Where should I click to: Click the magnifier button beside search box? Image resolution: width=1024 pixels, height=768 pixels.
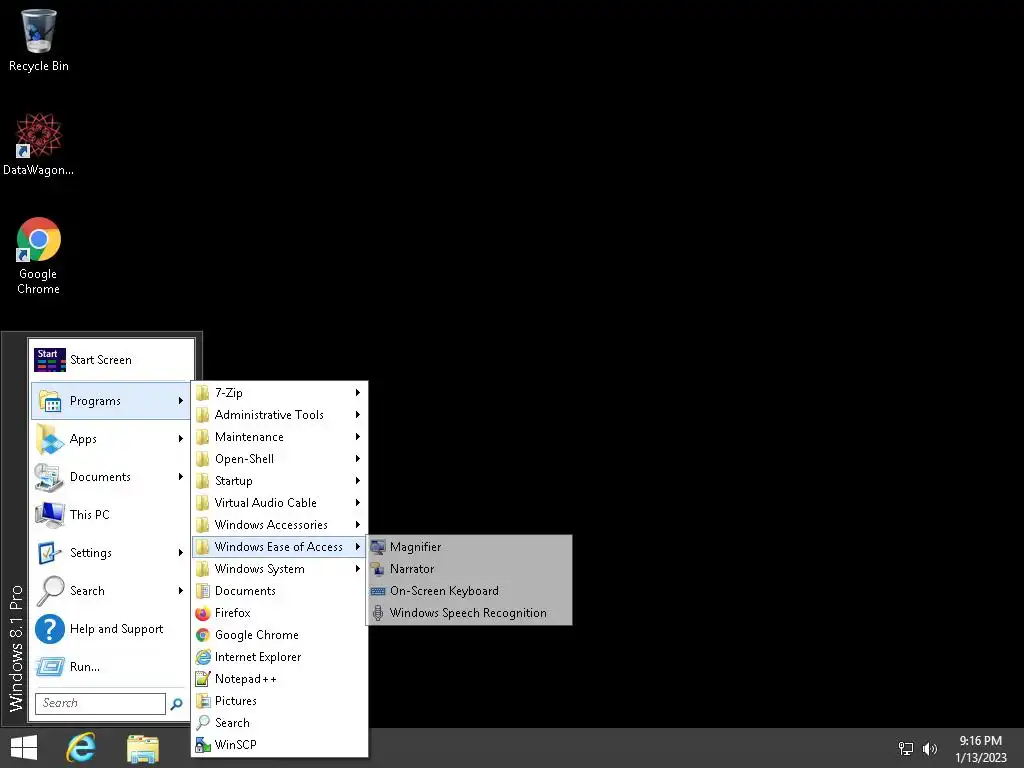coord(176,704)
